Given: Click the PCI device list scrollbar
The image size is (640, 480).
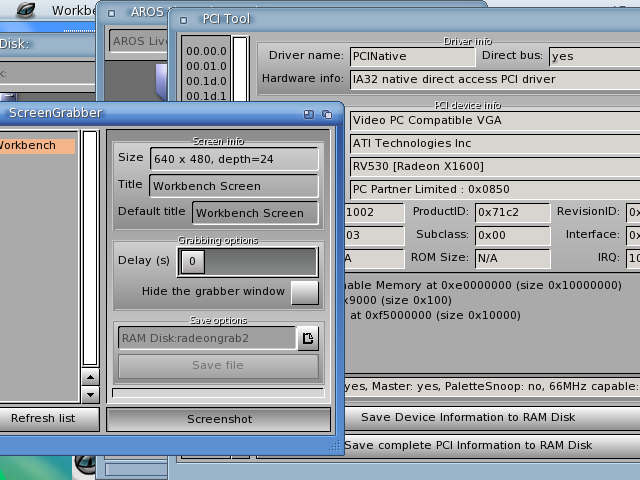Looking at the screenshot, I should click(240, 69).
